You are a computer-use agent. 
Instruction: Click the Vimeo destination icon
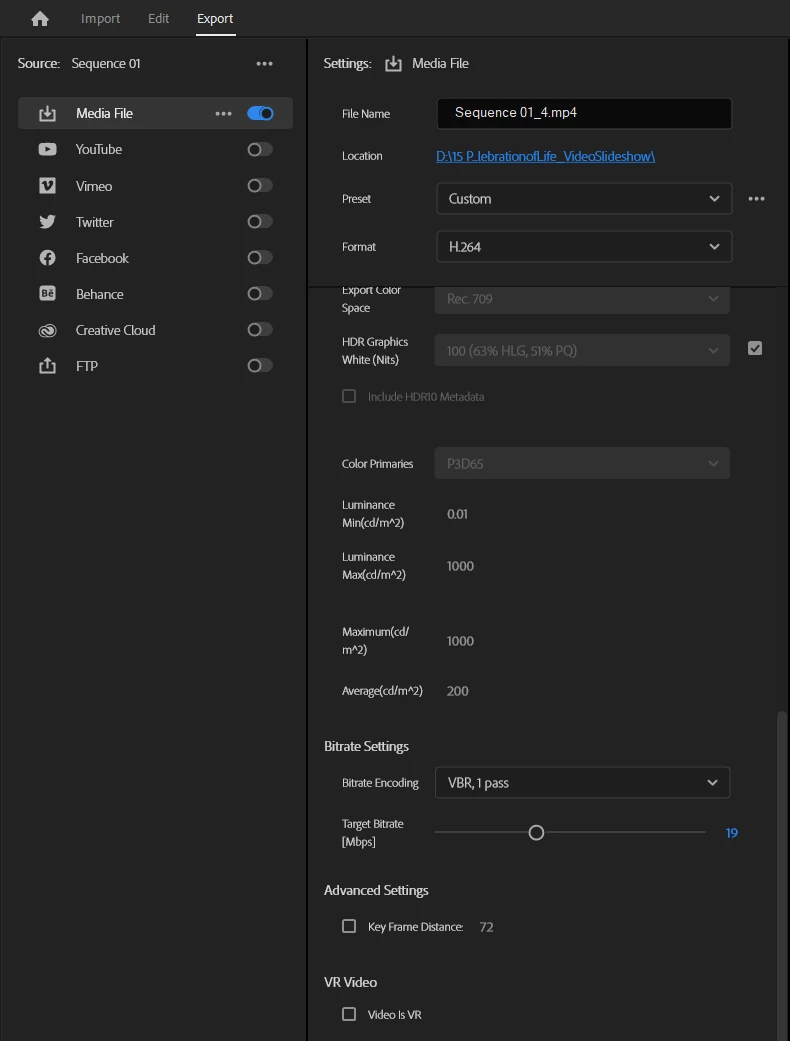pos(47,186)
